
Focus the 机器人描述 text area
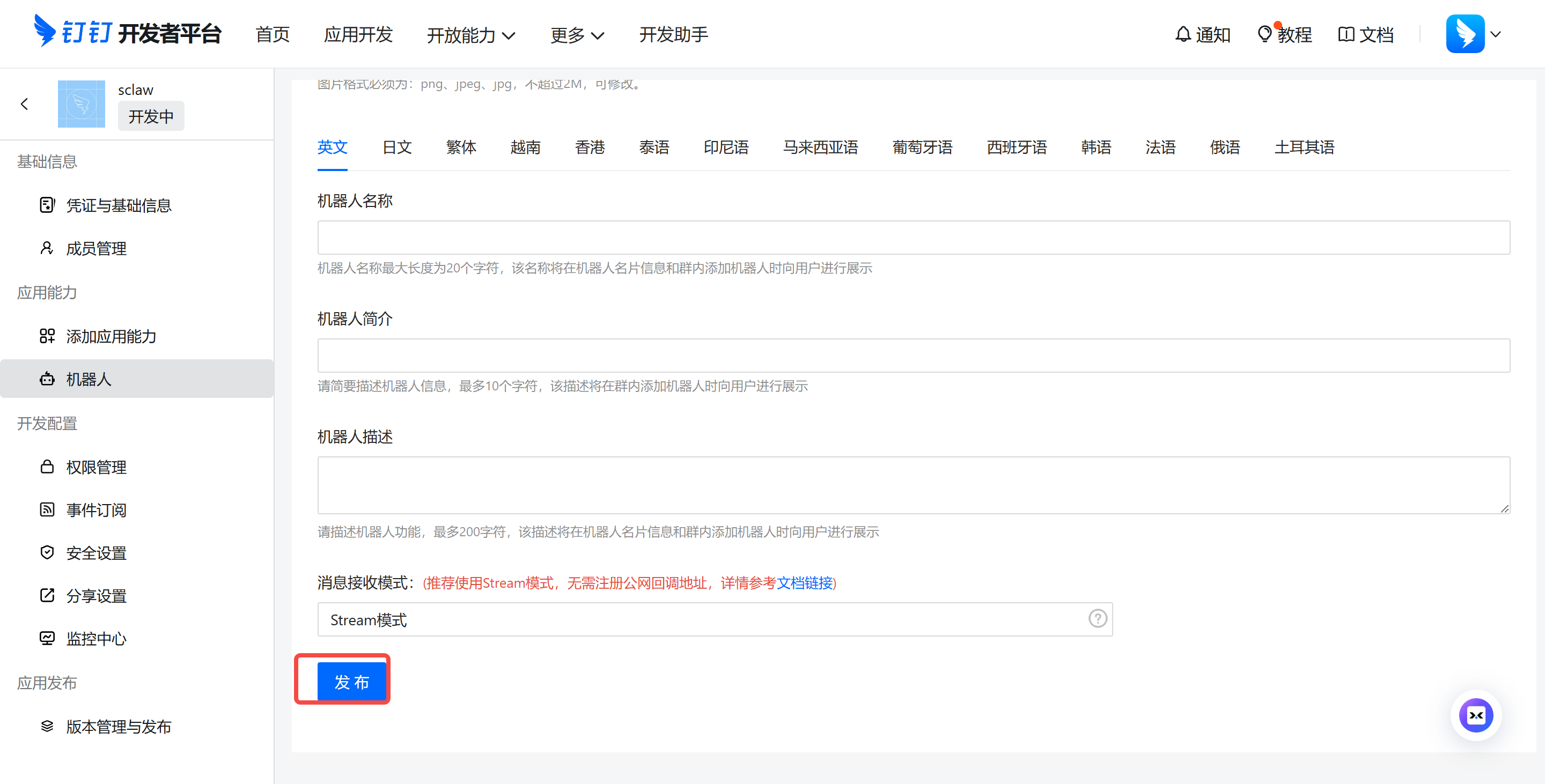click(913, 485)
